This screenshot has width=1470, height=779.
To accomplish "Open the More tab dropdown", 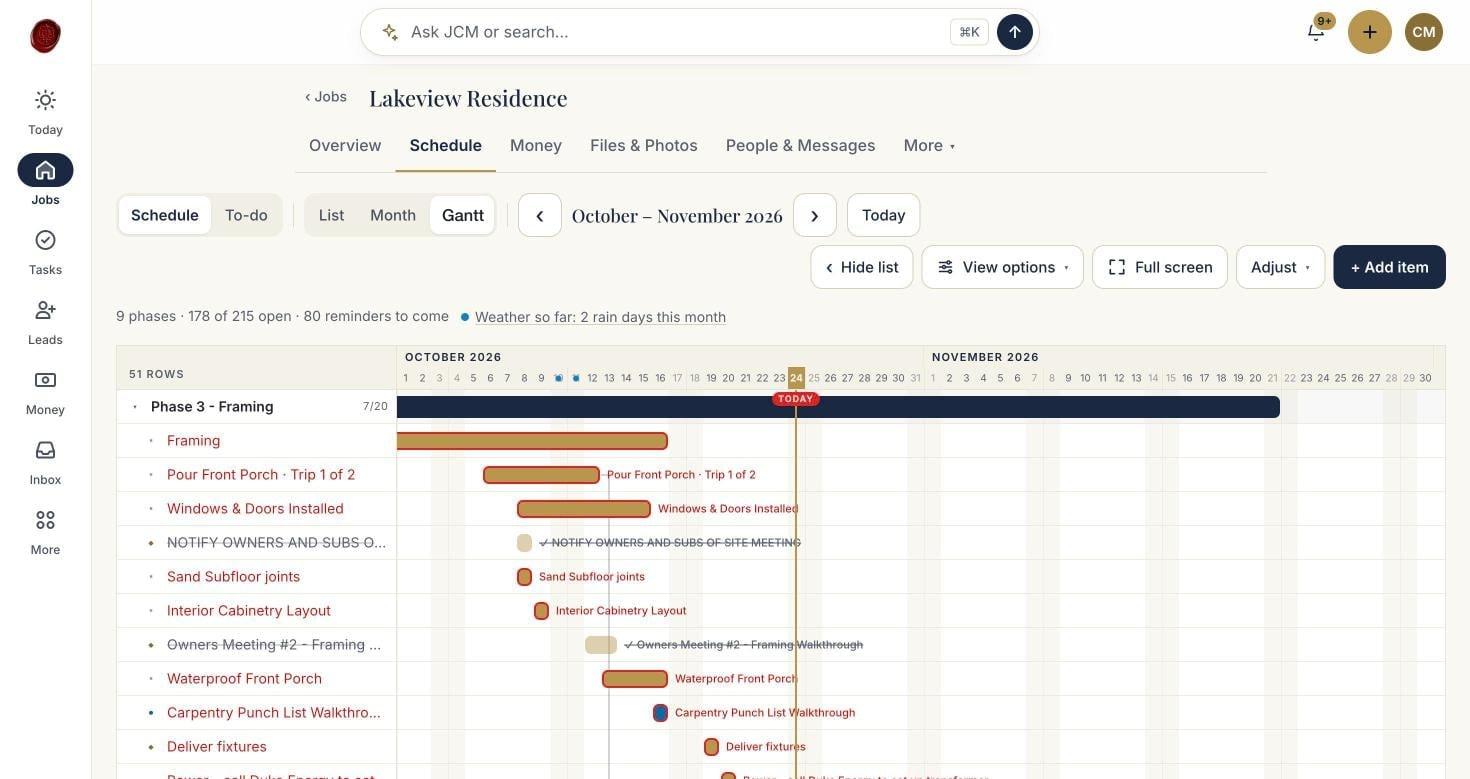I will click(929, 145).
